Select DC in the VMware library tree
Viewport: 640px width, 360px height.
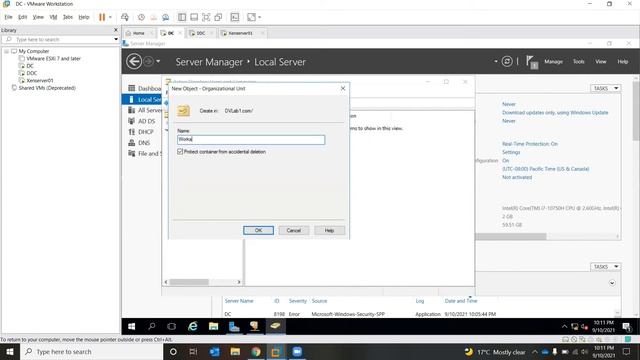point(30,66)
